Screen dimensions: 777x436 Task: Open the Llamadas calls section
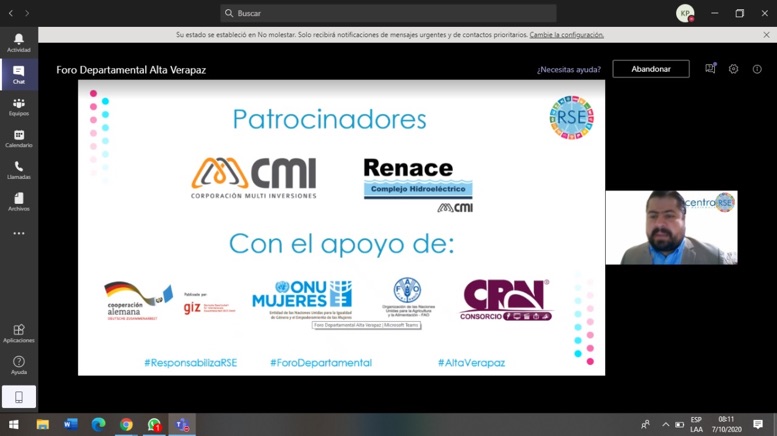coord(19,170)
